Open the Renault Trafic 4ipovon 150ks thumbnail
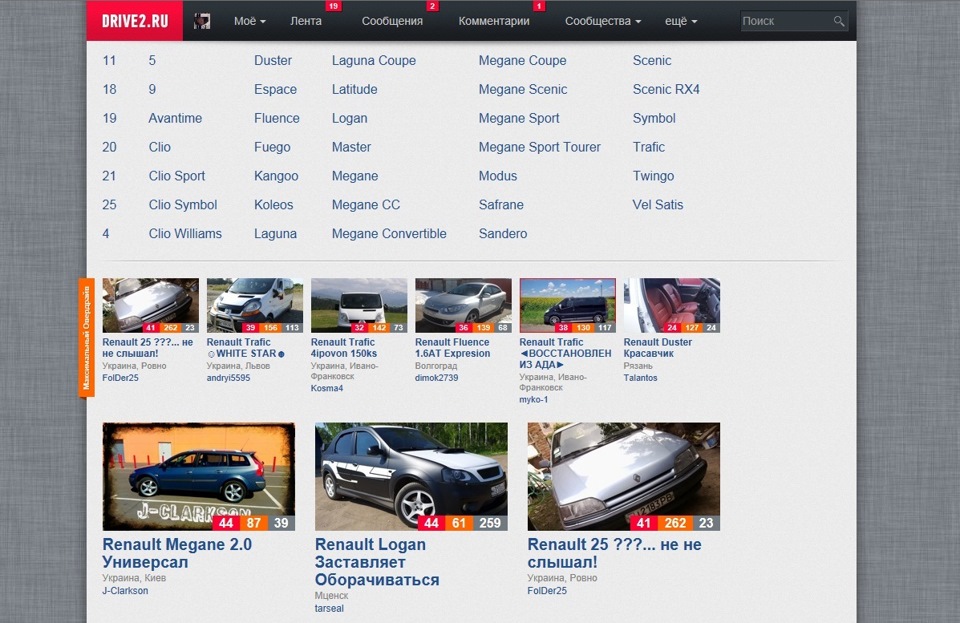Viewport: 960px width, 623px height. pos(359,305)
